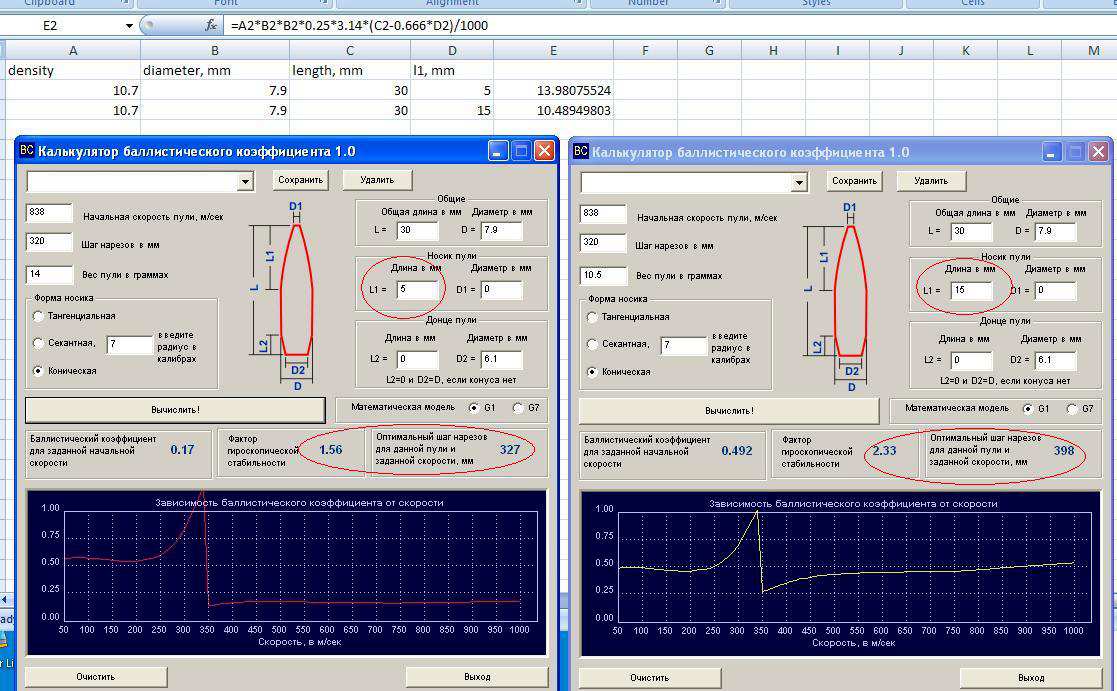Choose G7 math model in left window
The image size is (1117, 691).
(x=517, y=408)
